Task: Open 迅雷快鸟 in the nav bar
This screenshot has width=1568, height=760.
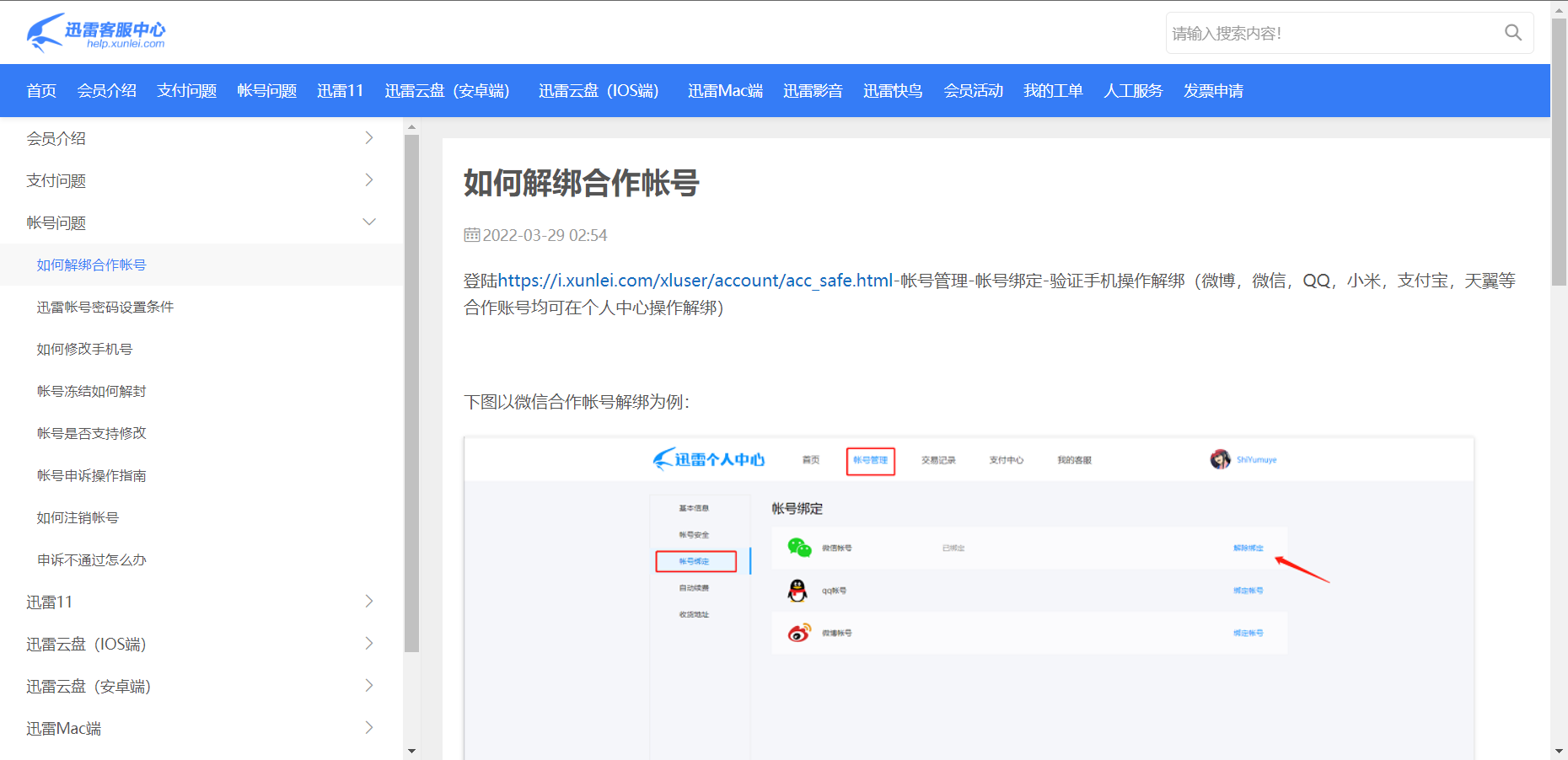Action: tap(893, 90)
